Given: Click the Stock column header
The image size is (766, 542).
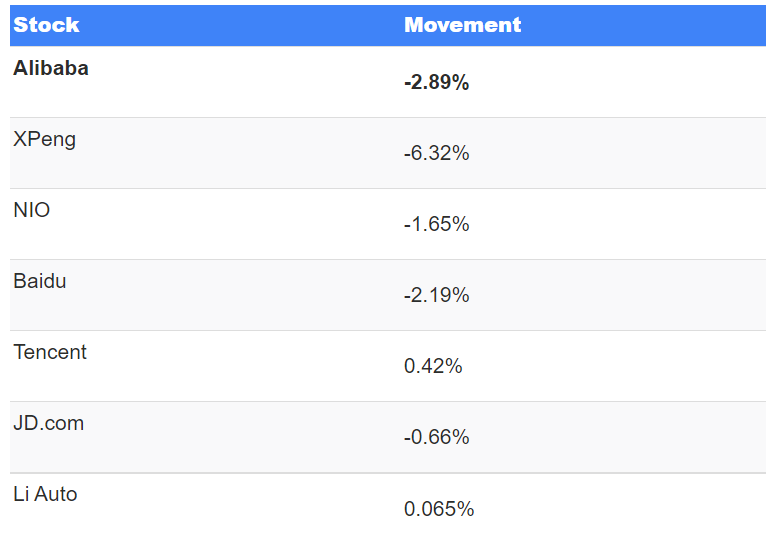Looking at the screenshot, I should [x=46, y=25].
